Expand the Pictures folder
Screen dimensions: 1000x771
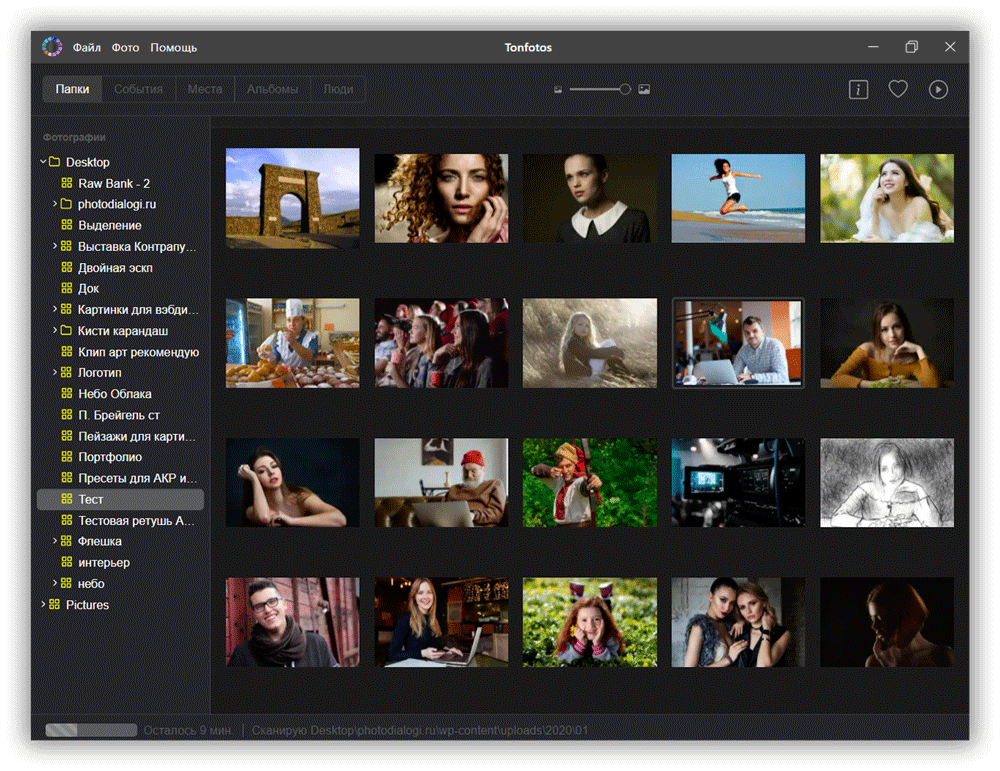pyautogui.click(x=43, y=604)
